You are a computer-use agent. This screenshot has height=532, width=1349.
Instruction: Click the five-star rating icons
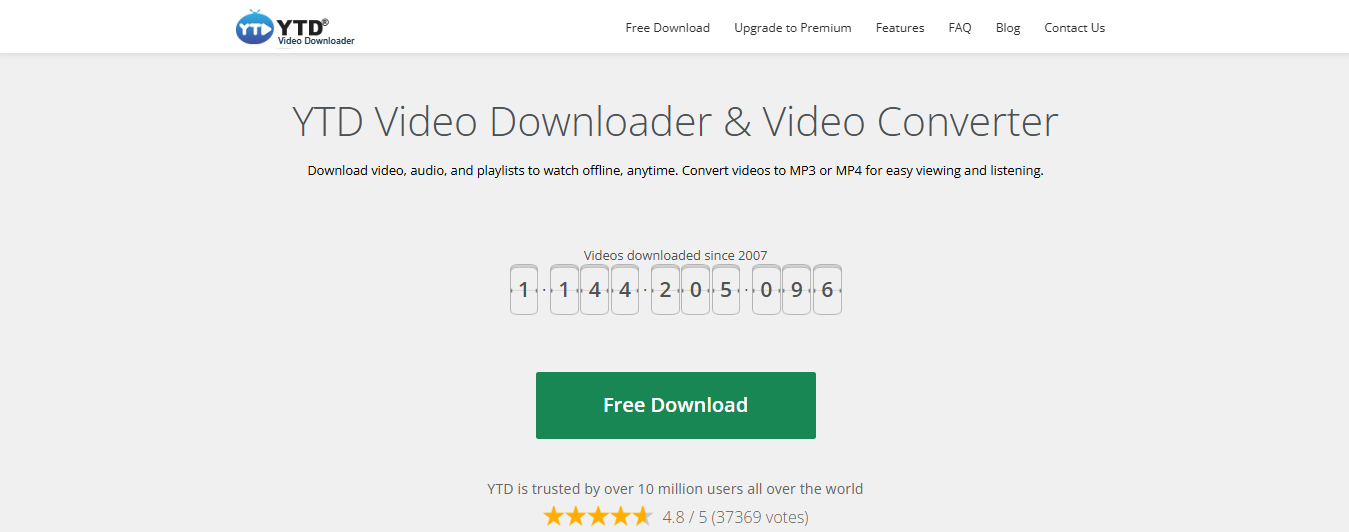point(598,517)
